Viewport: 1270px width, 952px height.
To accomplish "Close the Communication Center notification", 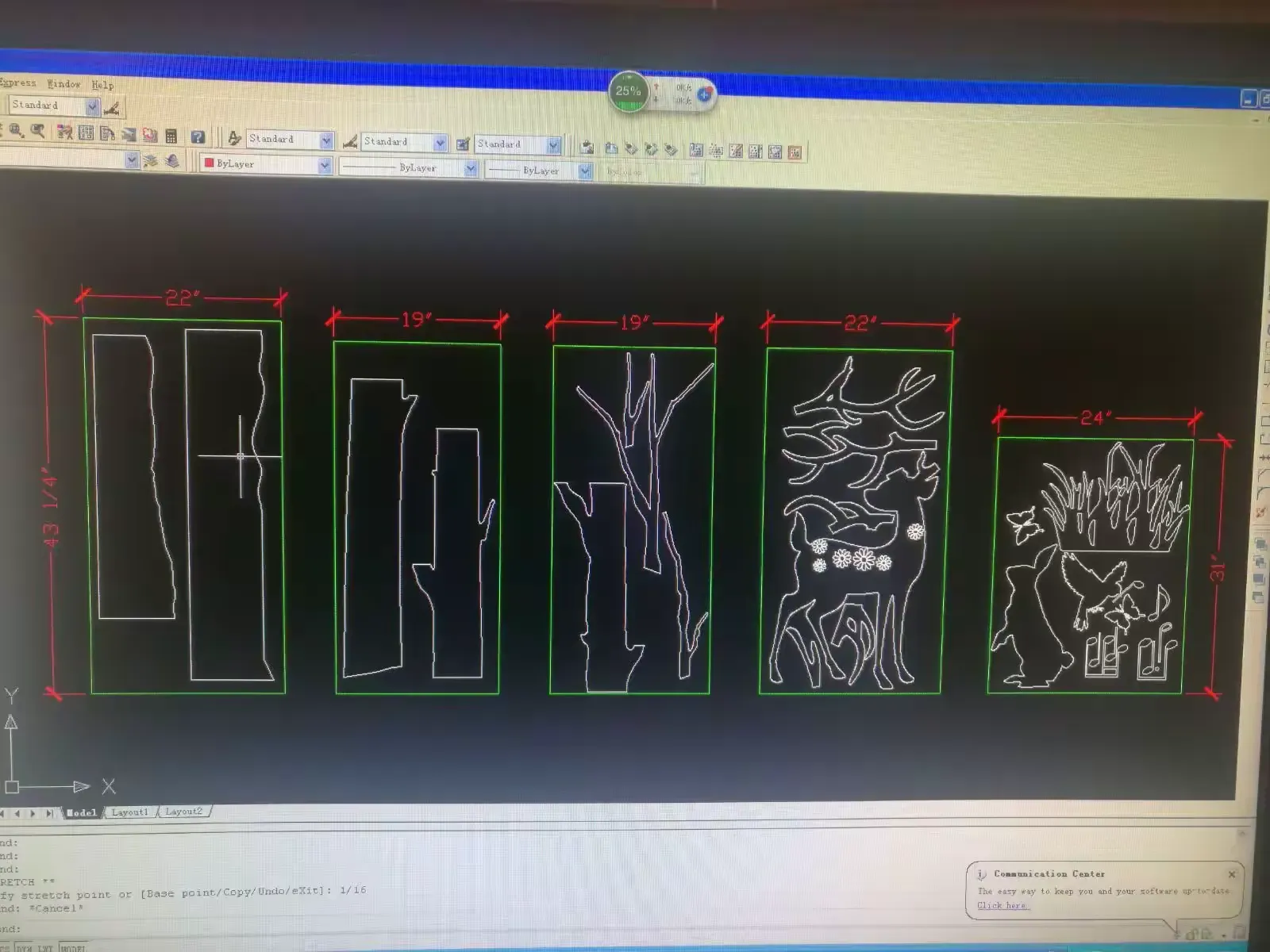I will point(1232,874).
